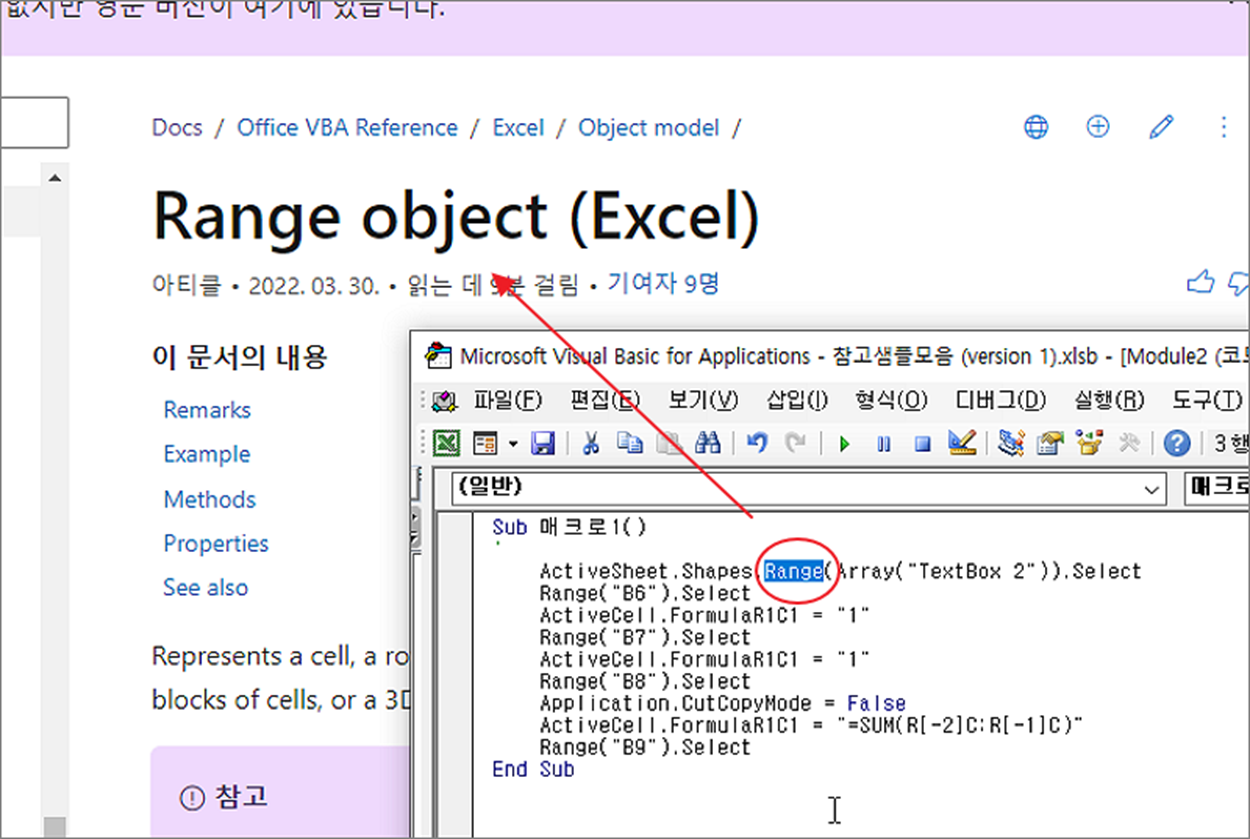Screen dimensions: 1250x839
Task: Click the Object model breadcrumb link
Action: click(649, 128)
